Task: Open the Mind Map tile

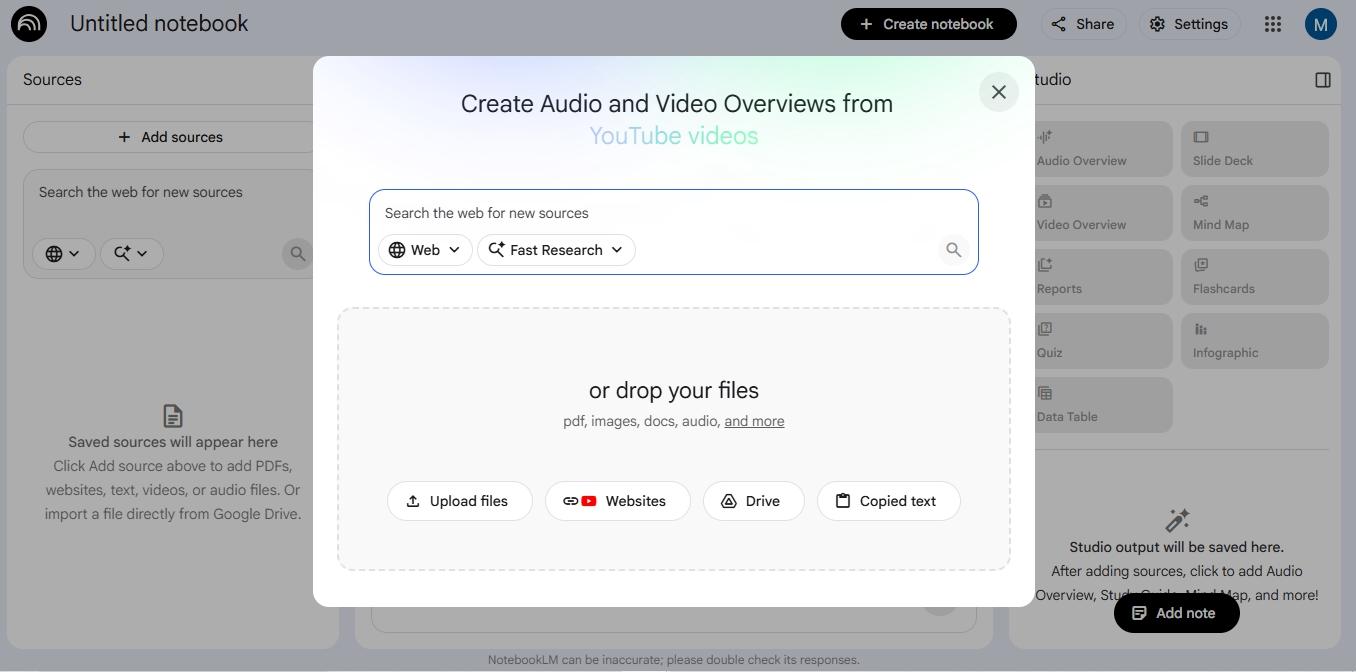Action: click(1255, 213)
